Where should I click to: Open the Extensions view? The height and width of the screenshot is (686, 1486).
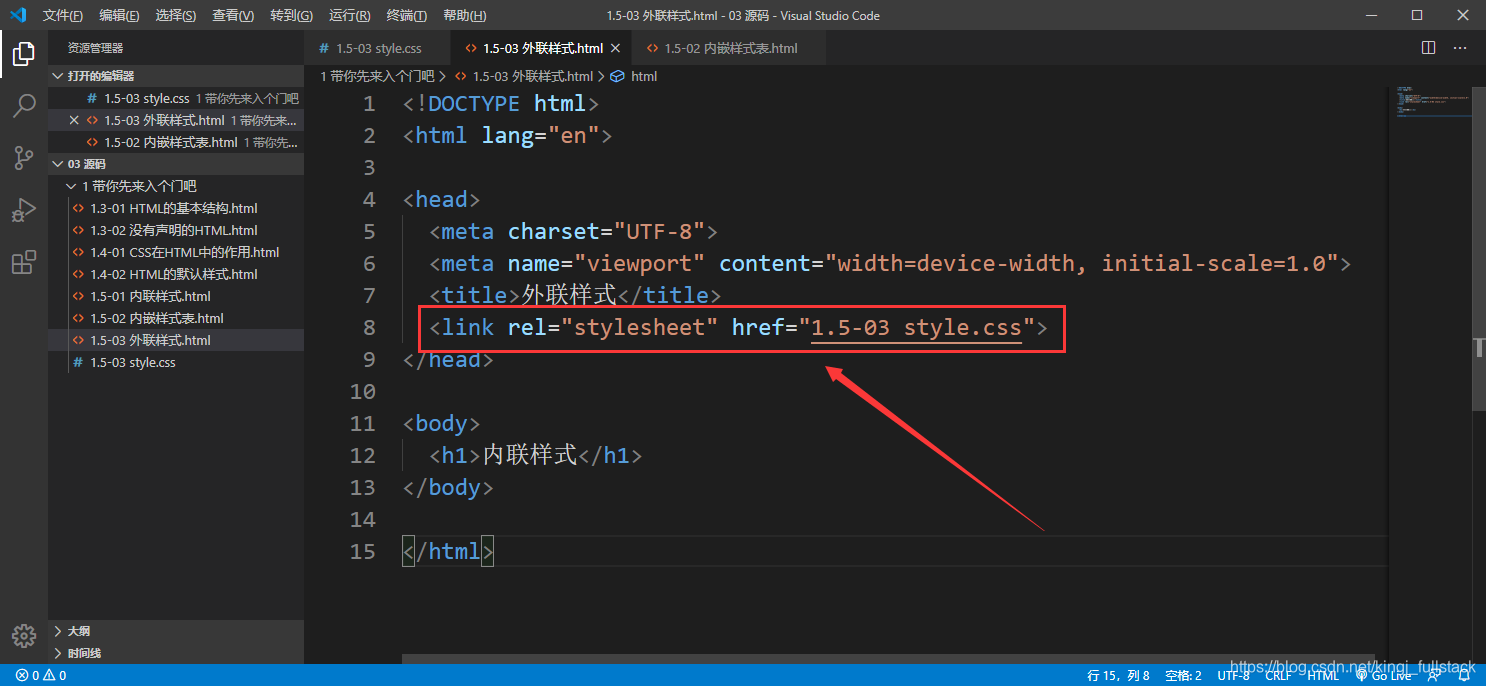click(24, 262)
